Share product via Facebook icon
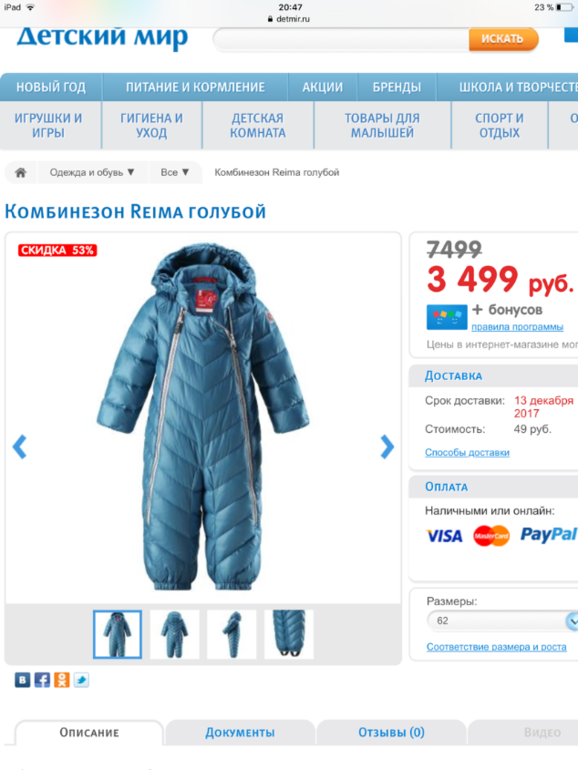This screenshot has height=770, width=578. pyautogui.click(x=42, y=680)
